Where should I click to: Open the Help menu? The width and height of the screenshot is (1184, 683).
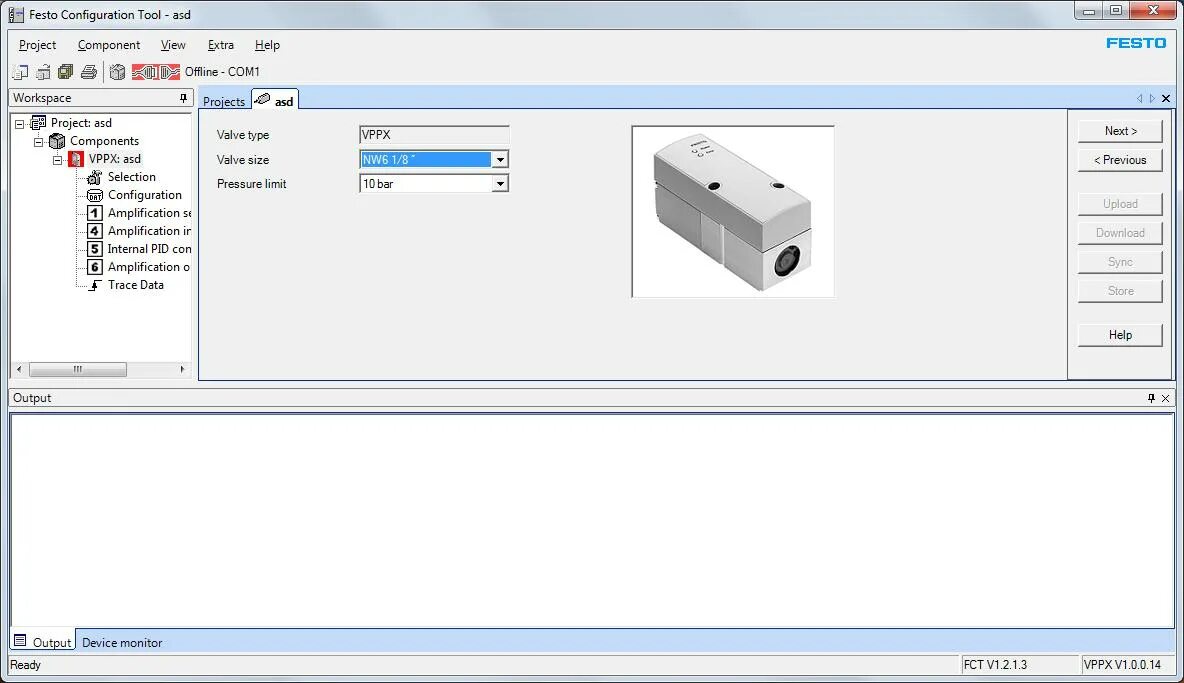[267, 45]
